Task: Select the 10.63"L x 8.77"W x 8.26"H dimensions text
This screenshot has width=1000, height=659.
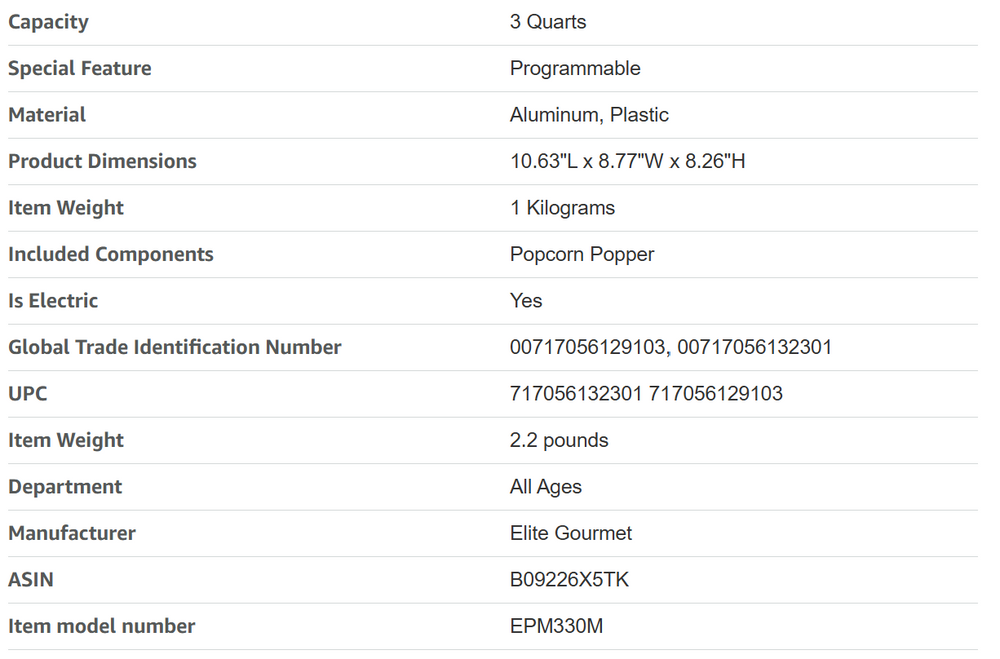Action: (627, 161)
